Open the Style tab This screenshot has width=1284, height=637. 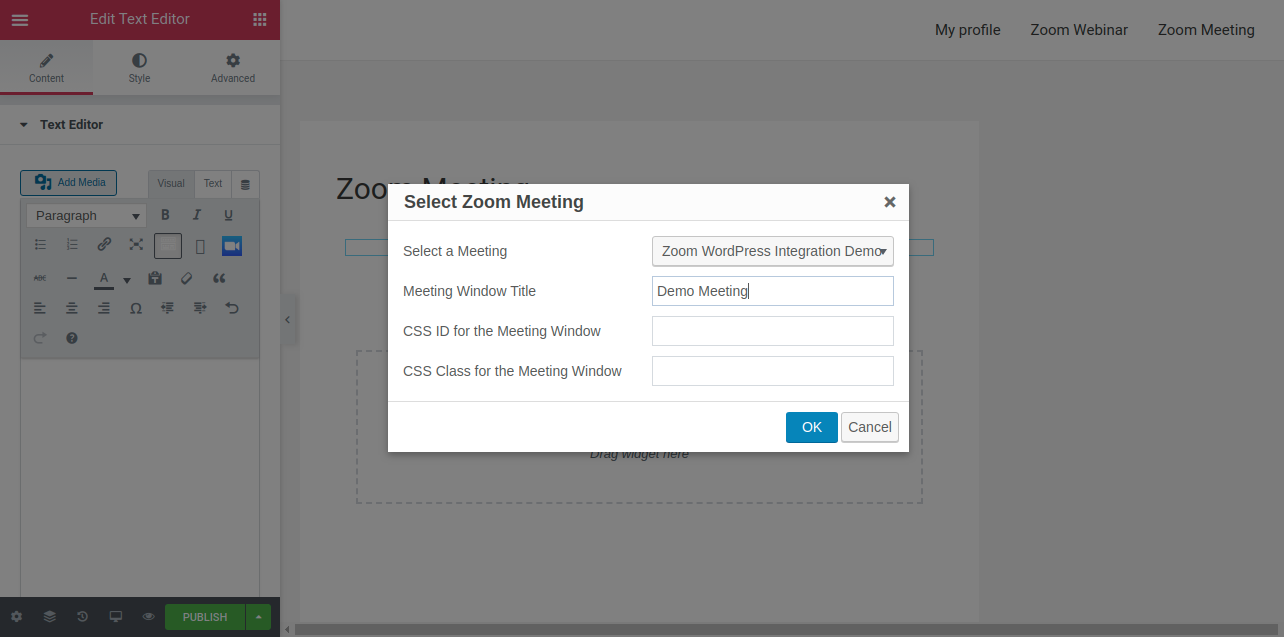pos(139,68)
